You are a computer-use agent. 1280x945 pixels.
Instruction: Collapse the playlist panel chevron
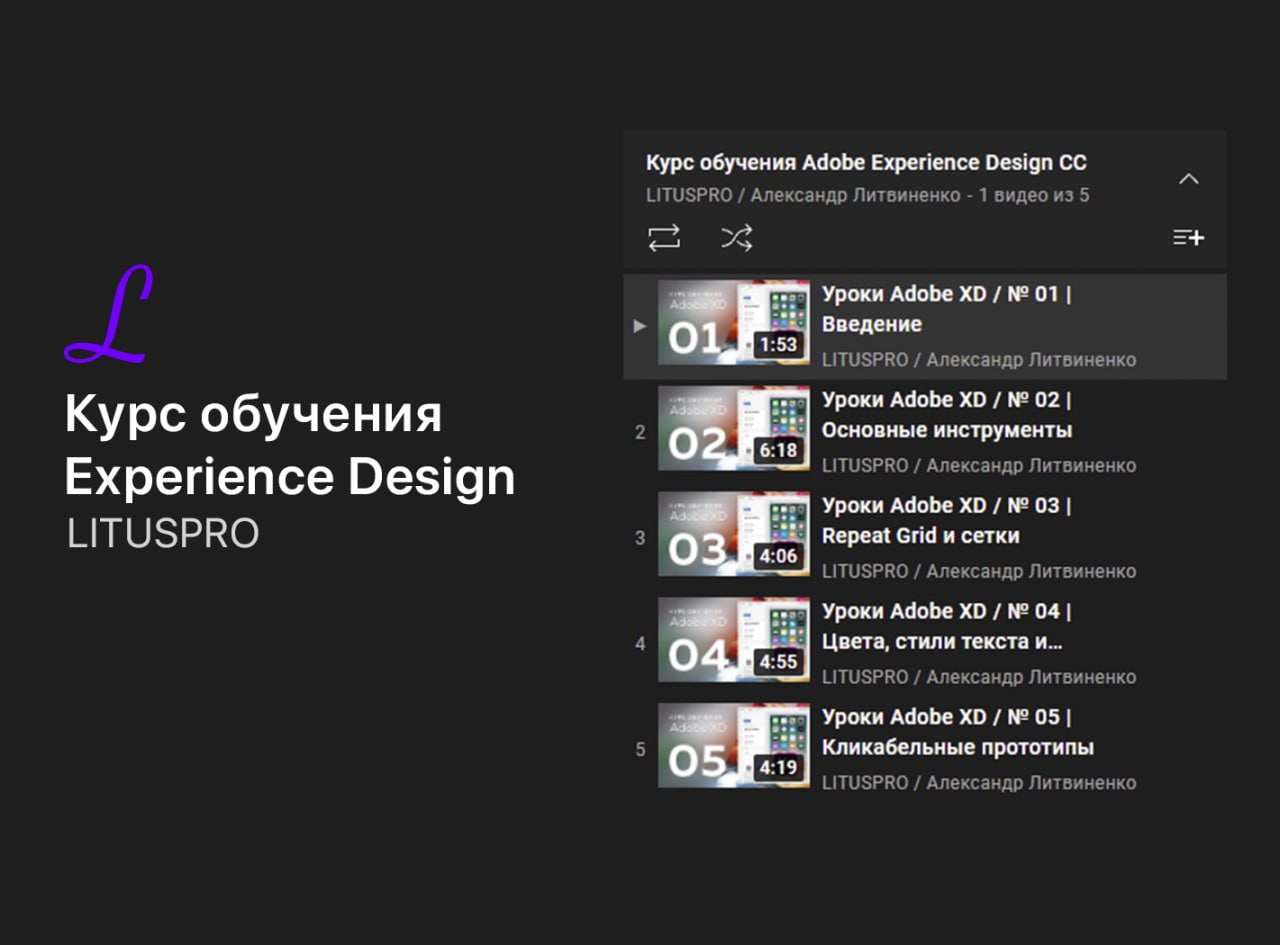[1188, 179]
